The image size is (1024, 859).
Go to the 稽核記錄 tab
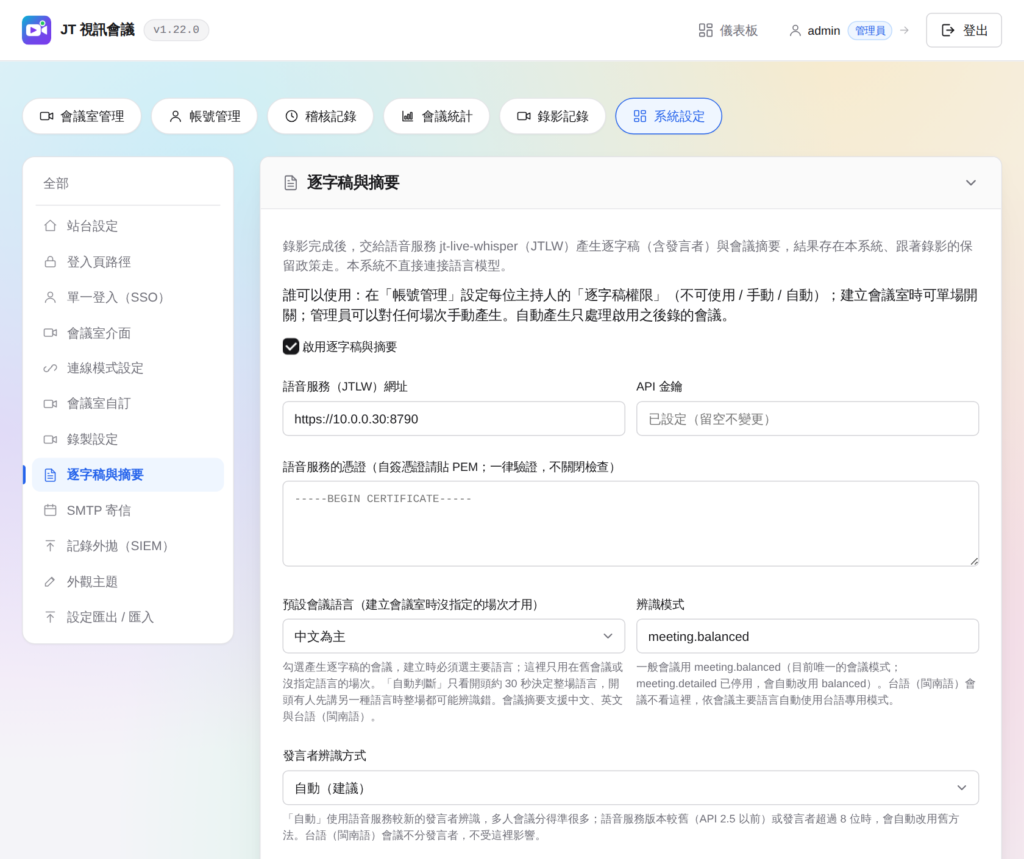321,116
